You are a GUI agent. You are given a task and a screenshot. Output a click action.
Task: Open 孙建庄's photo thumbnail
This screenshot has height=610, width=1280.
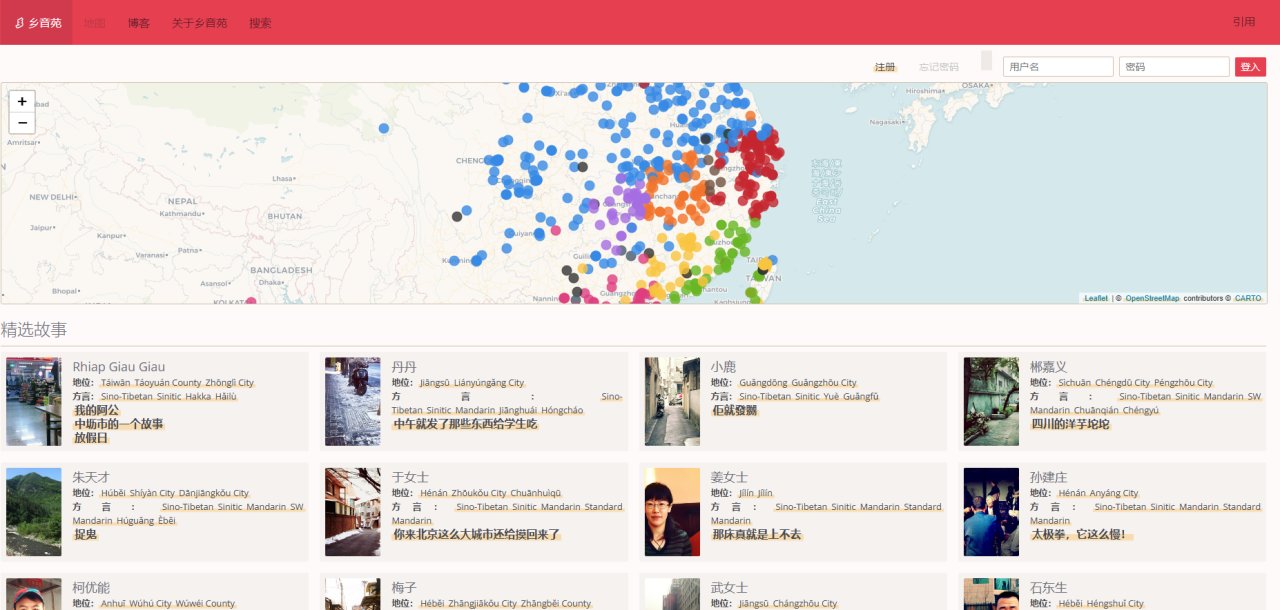pos(991,512)
